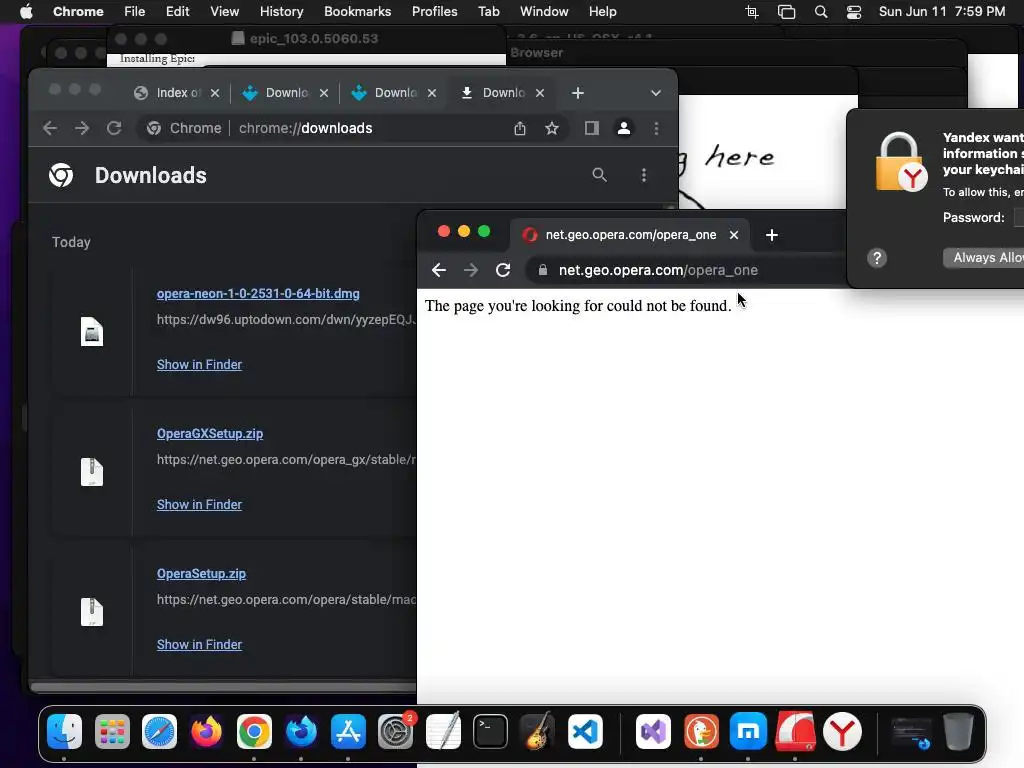1024x768 pixels.
Task: Open the Window menu
Action: coord(544,12)
